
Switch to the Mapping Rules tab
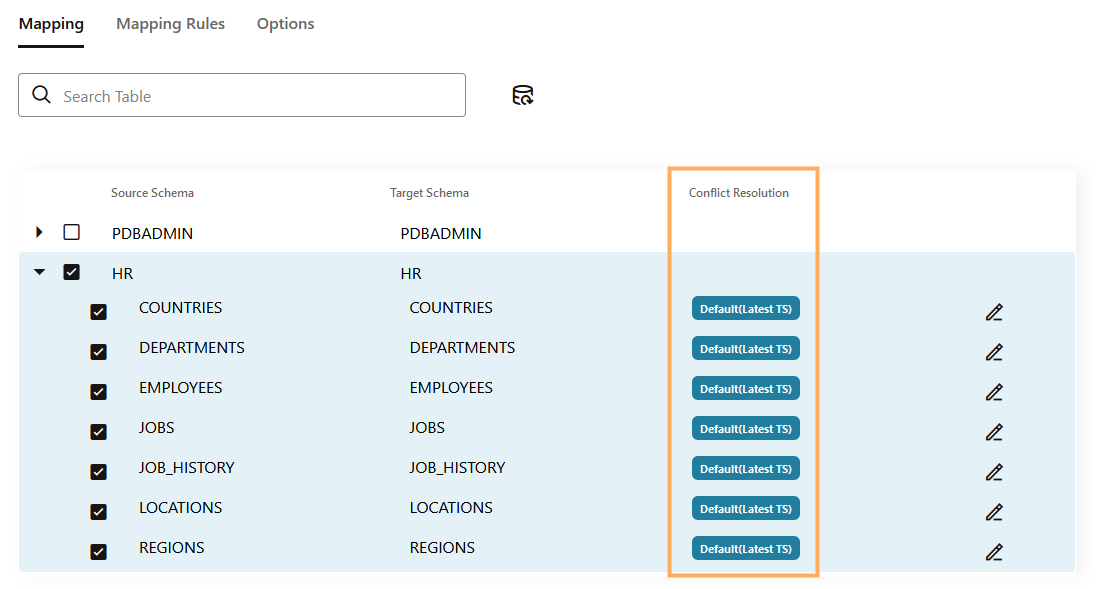click(170, 24)
